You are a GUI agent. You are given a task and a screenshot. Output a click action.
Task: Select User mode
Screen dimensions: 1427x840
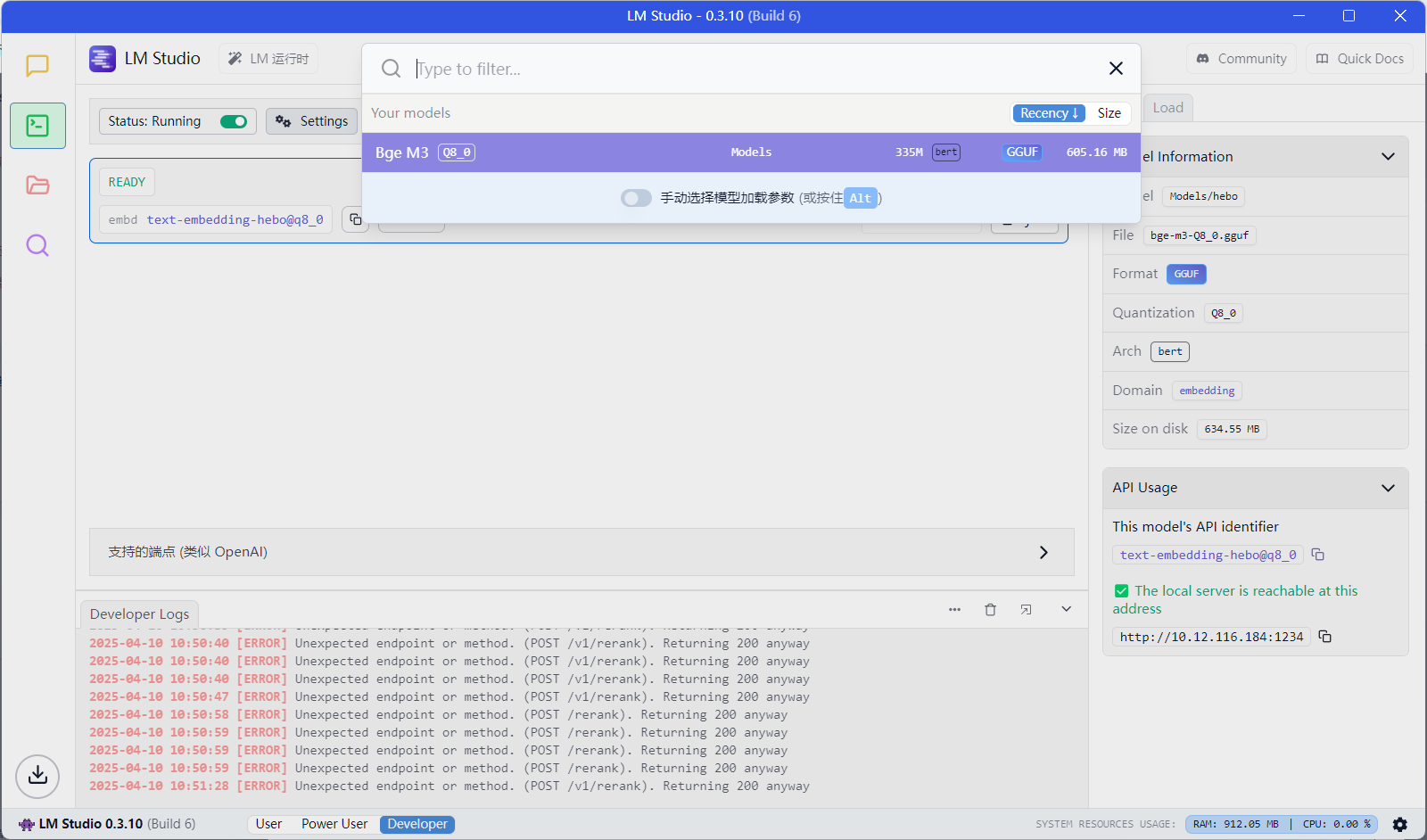tap(268, 825)
